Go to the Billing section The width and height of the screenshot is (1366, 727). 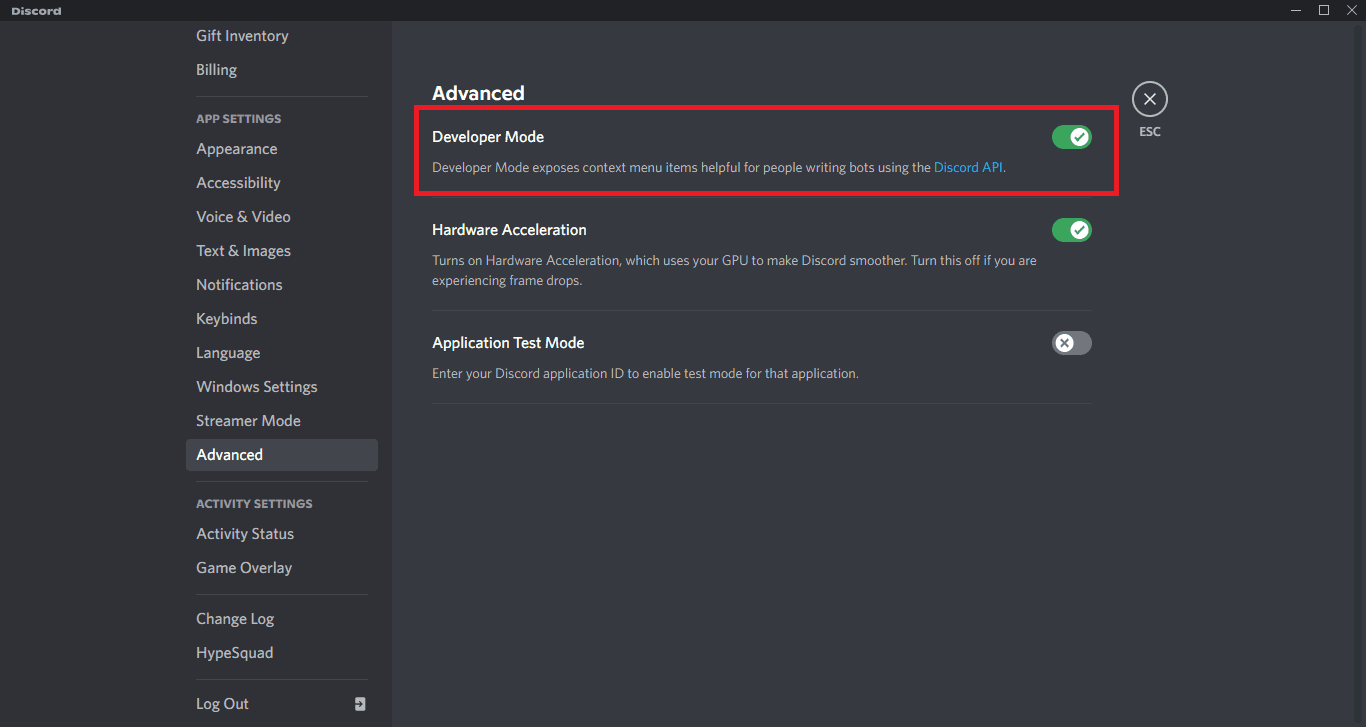point(217,70)
